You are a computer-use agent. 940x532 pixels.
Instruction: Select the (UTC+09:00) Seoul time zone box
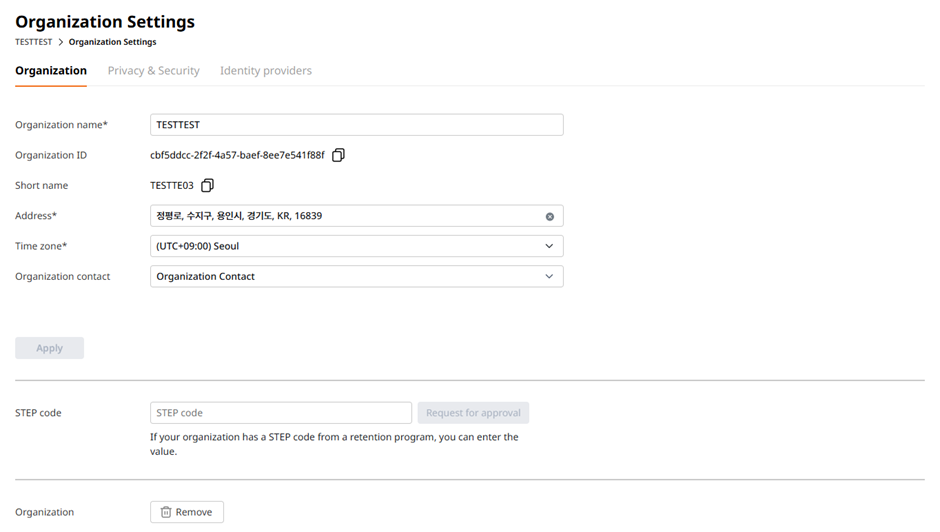(x=357, y=246)
